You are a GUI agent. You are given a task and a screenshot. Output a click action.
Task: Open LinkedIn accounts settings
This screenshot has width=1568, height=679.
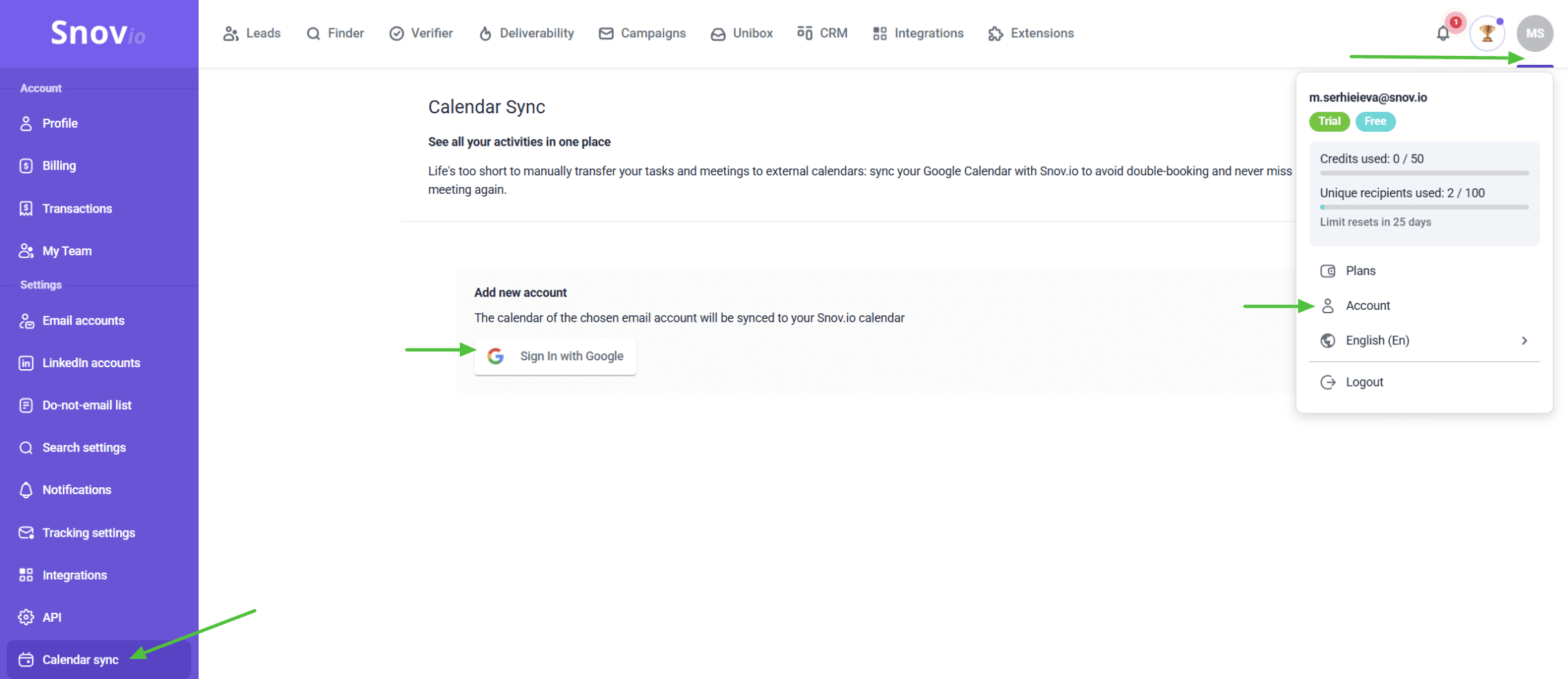click(90, 363)
